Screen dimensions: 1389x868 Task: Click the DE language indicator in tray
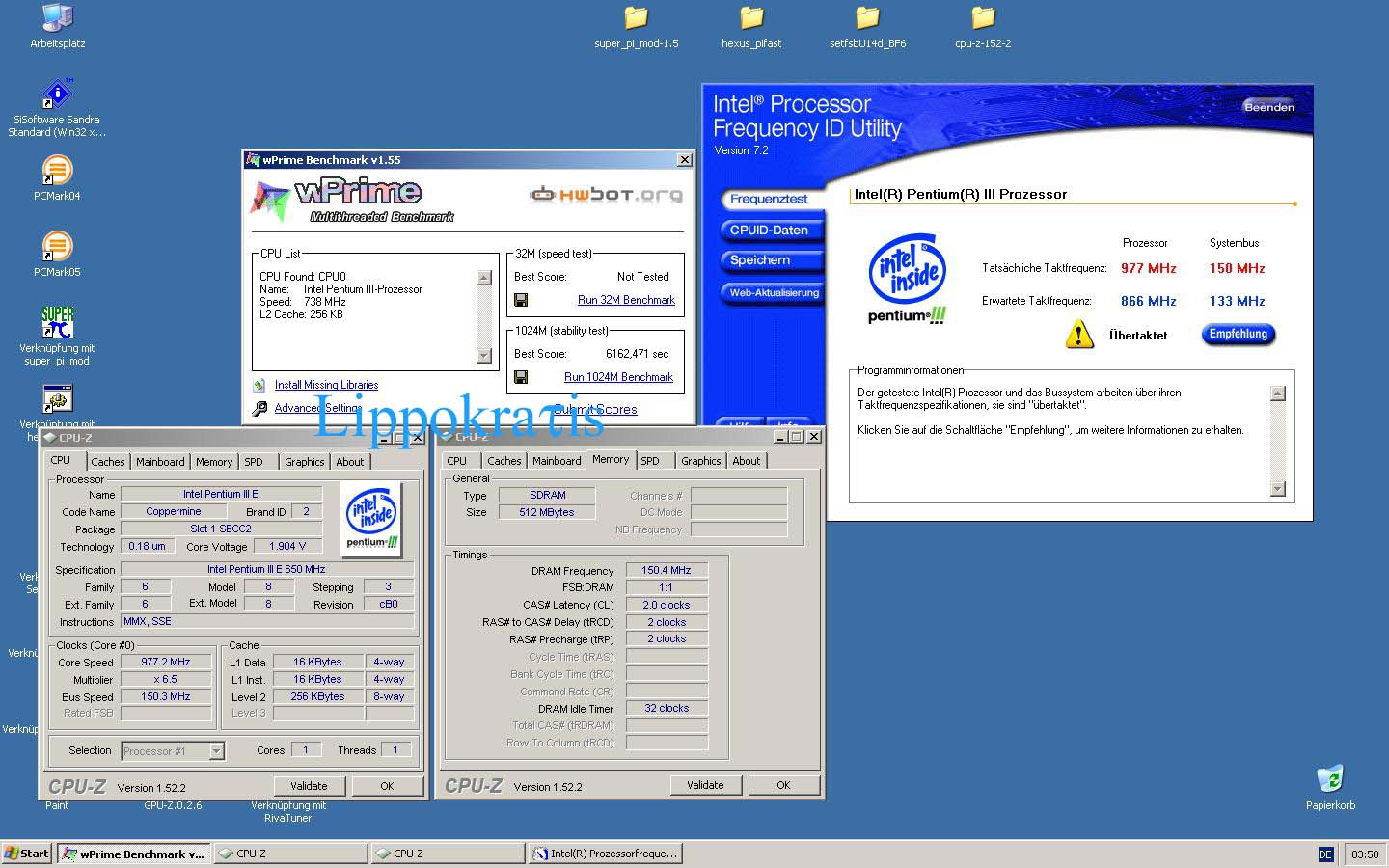point(1325,854)
